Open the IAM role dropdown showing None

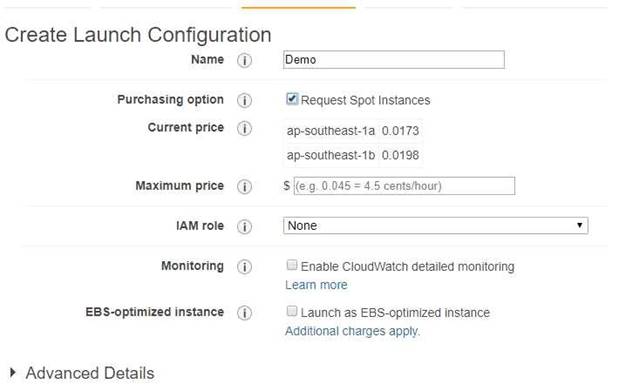[435, 226]
